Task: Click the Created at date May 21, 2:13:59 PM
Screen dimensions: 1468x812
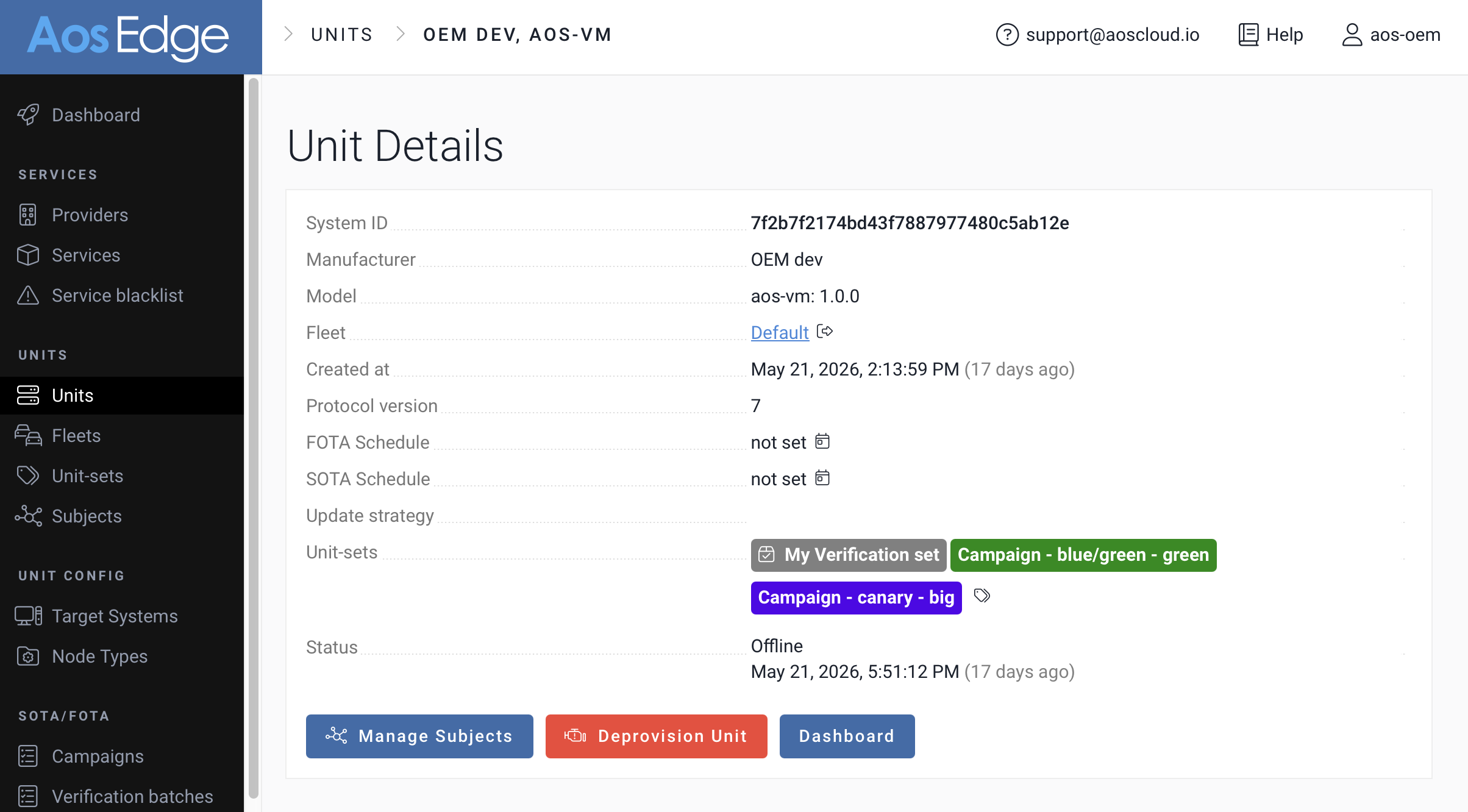Action: pos(855,369)
